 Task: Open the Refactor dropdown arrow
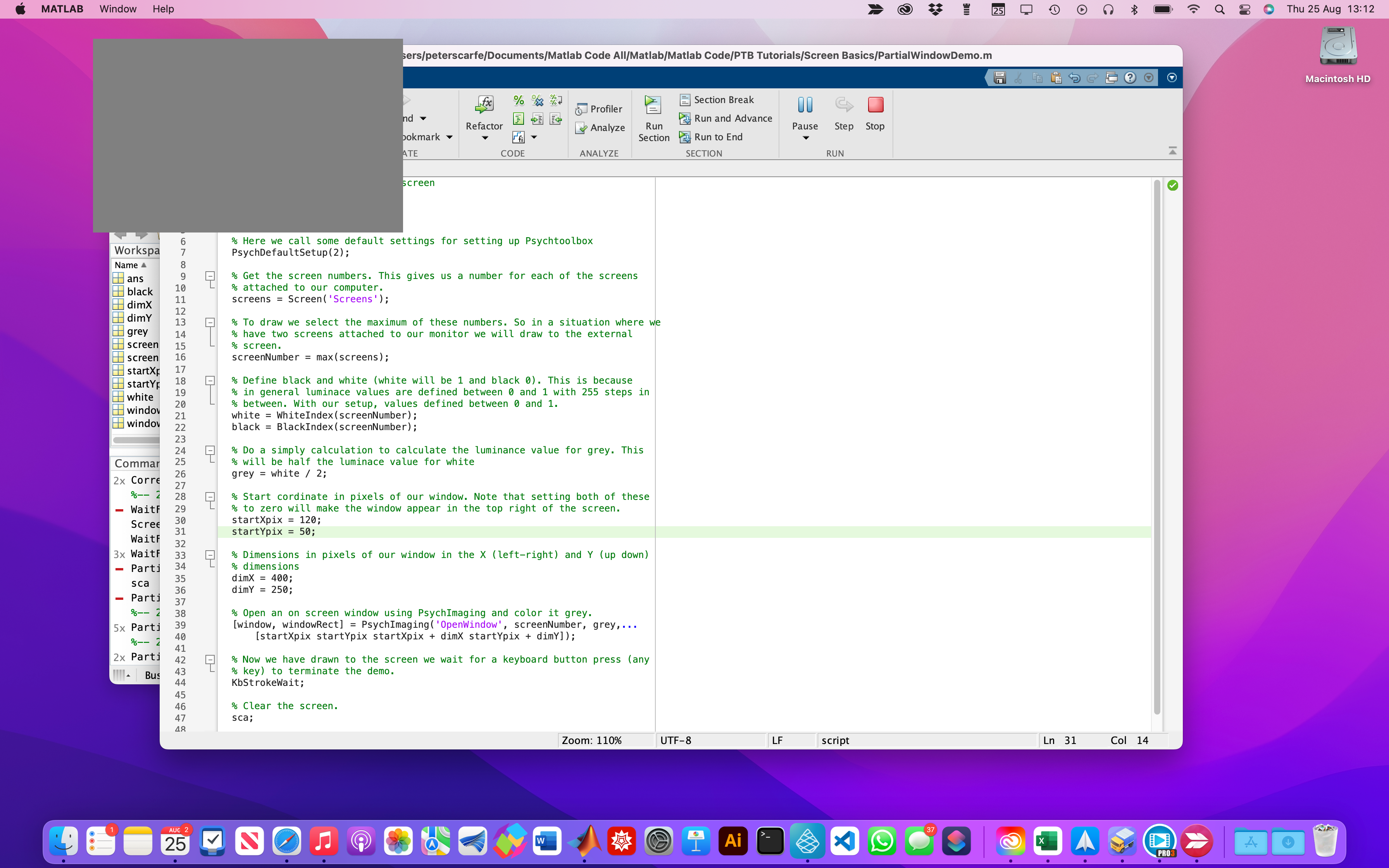484,138
